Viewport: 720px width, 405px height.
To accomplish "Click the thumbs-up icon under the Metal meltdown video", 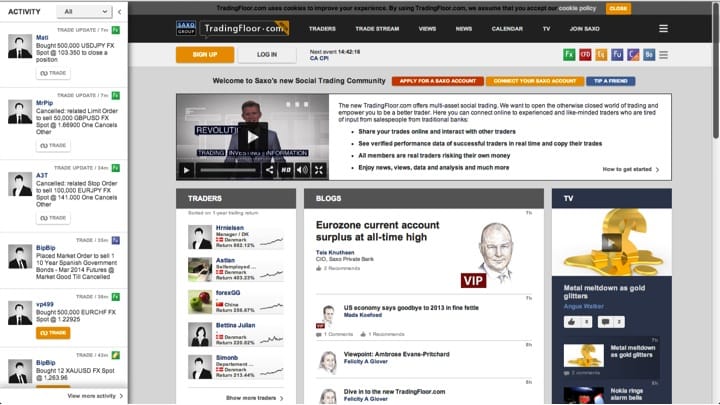I will tap(573, 321).
